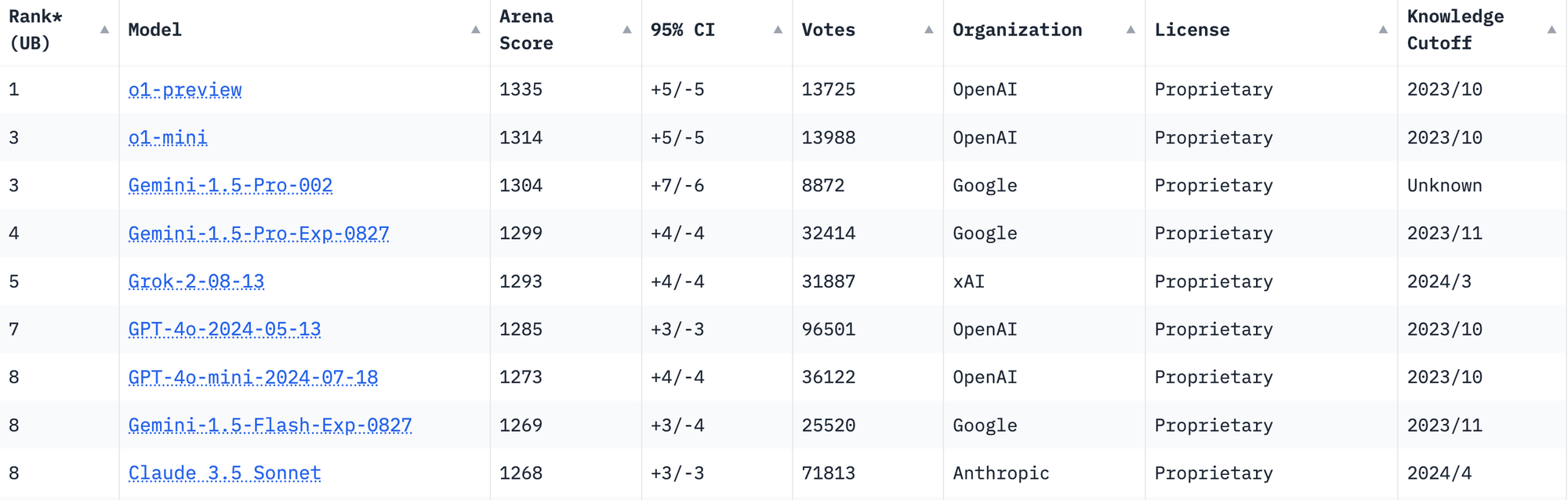Open the o1-preview model link
This screenshot has height=500, width=1568.
(x=185, y=90)
